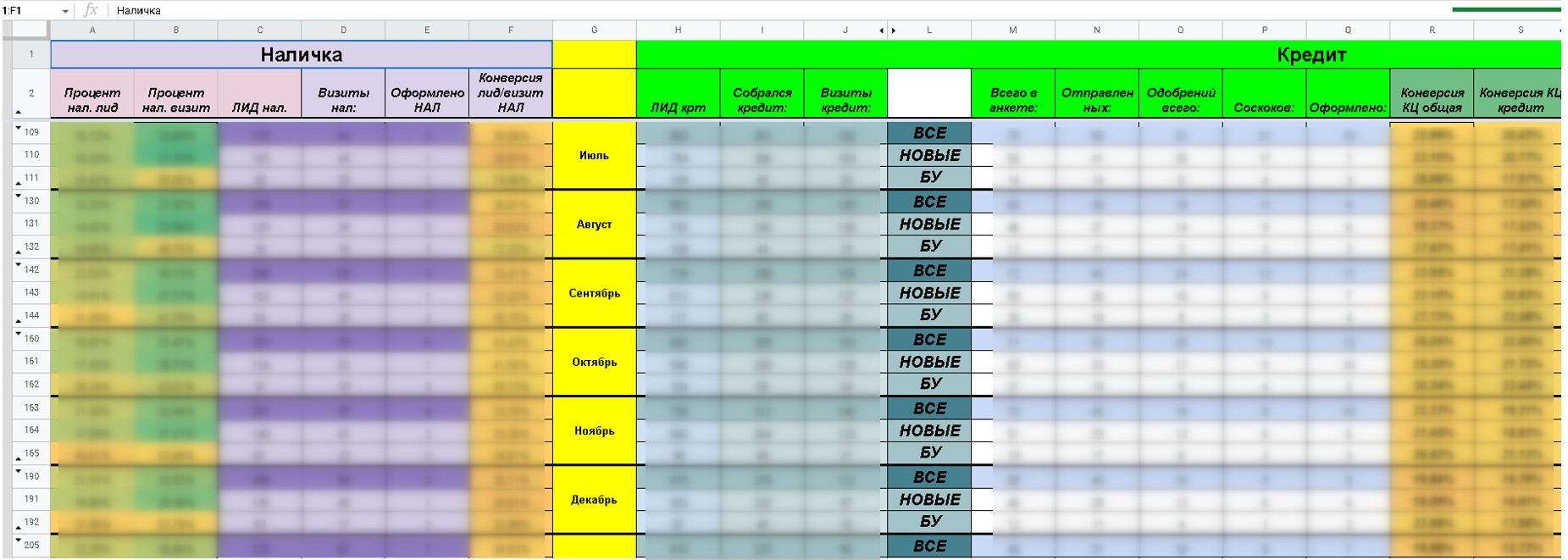Viewport: 1568px width, 560px height.
Task: Expand hidden rows arrow above row 190
Action: (x=18, y=471)
